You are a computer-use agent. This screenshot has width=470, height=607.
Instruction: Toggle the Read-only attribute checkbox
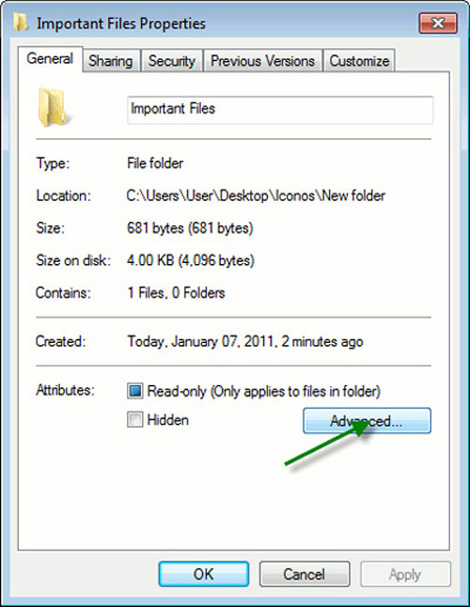click(x=135, y=391)
